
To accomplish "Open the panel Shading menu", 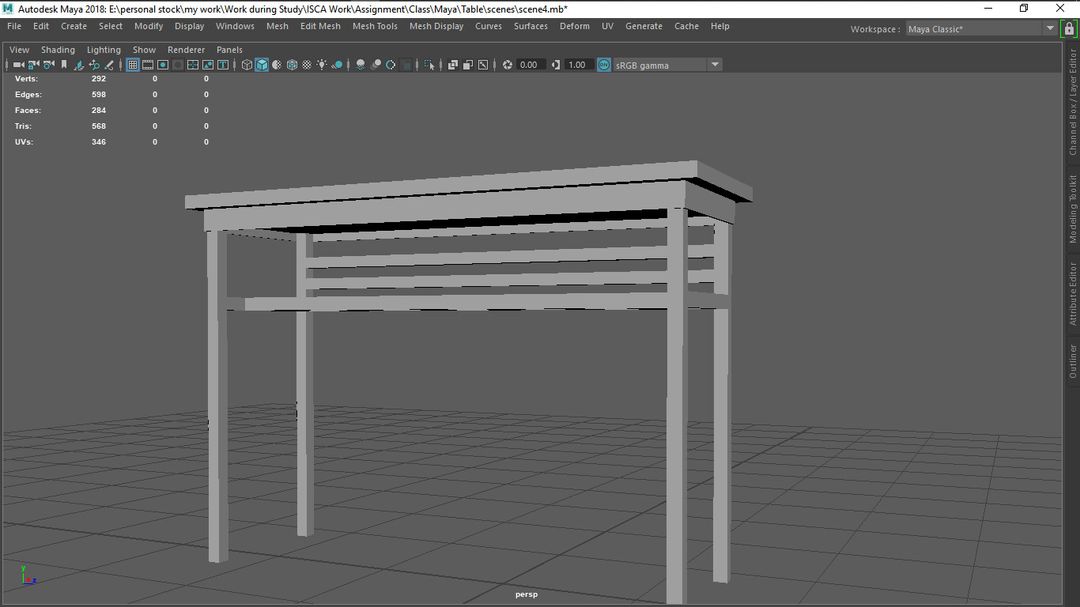I will (x=58, y=50).
